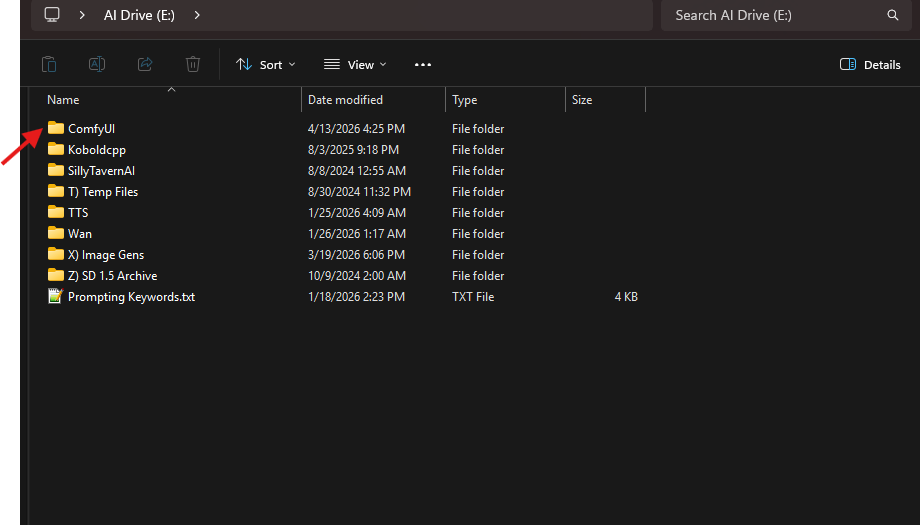920x525 pixels.
Task: Click date 1/26/2026 1:17 AM
Action: click(x=357, y=233)
